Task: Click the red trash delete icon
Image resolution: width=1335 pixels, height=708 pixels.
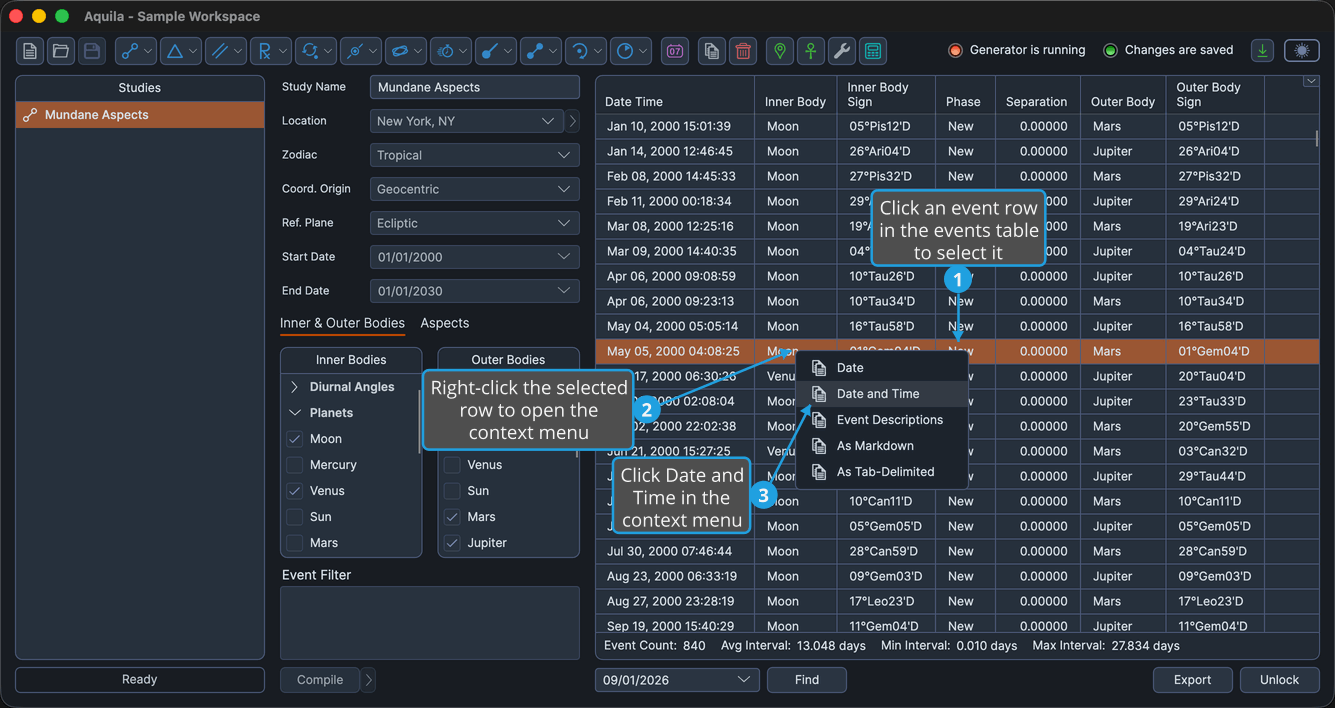Action: coord(743,51)
